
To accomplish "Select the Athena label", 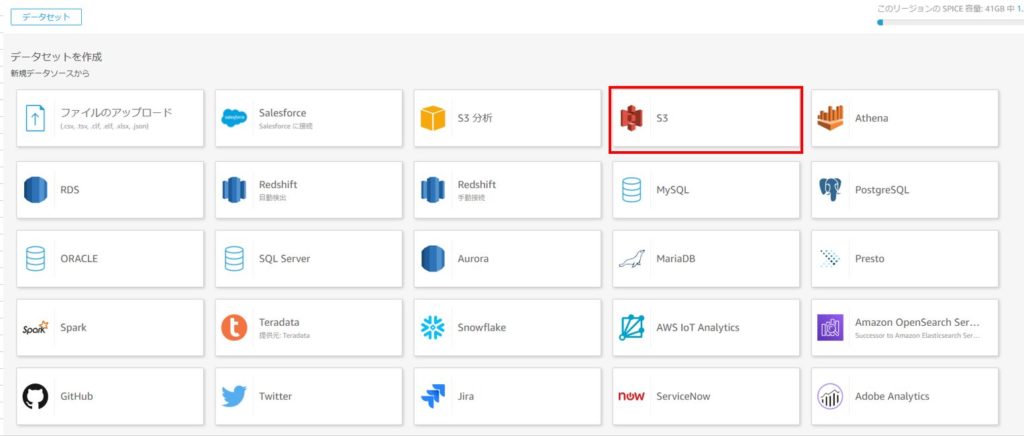I will click(x=871, y=119).
